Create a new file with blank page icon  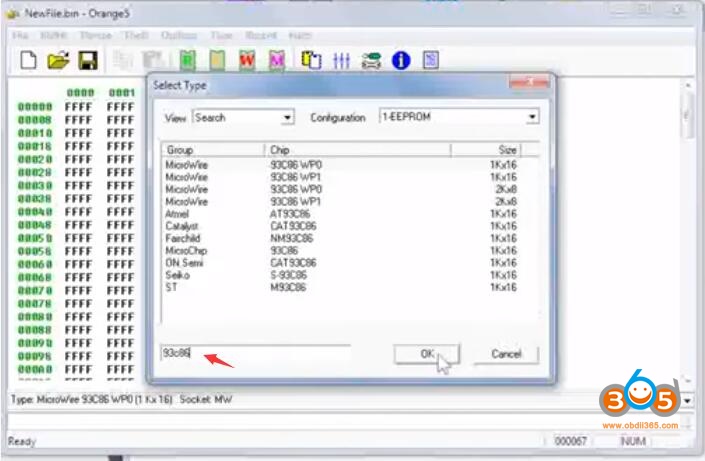[x=28, y=60]
